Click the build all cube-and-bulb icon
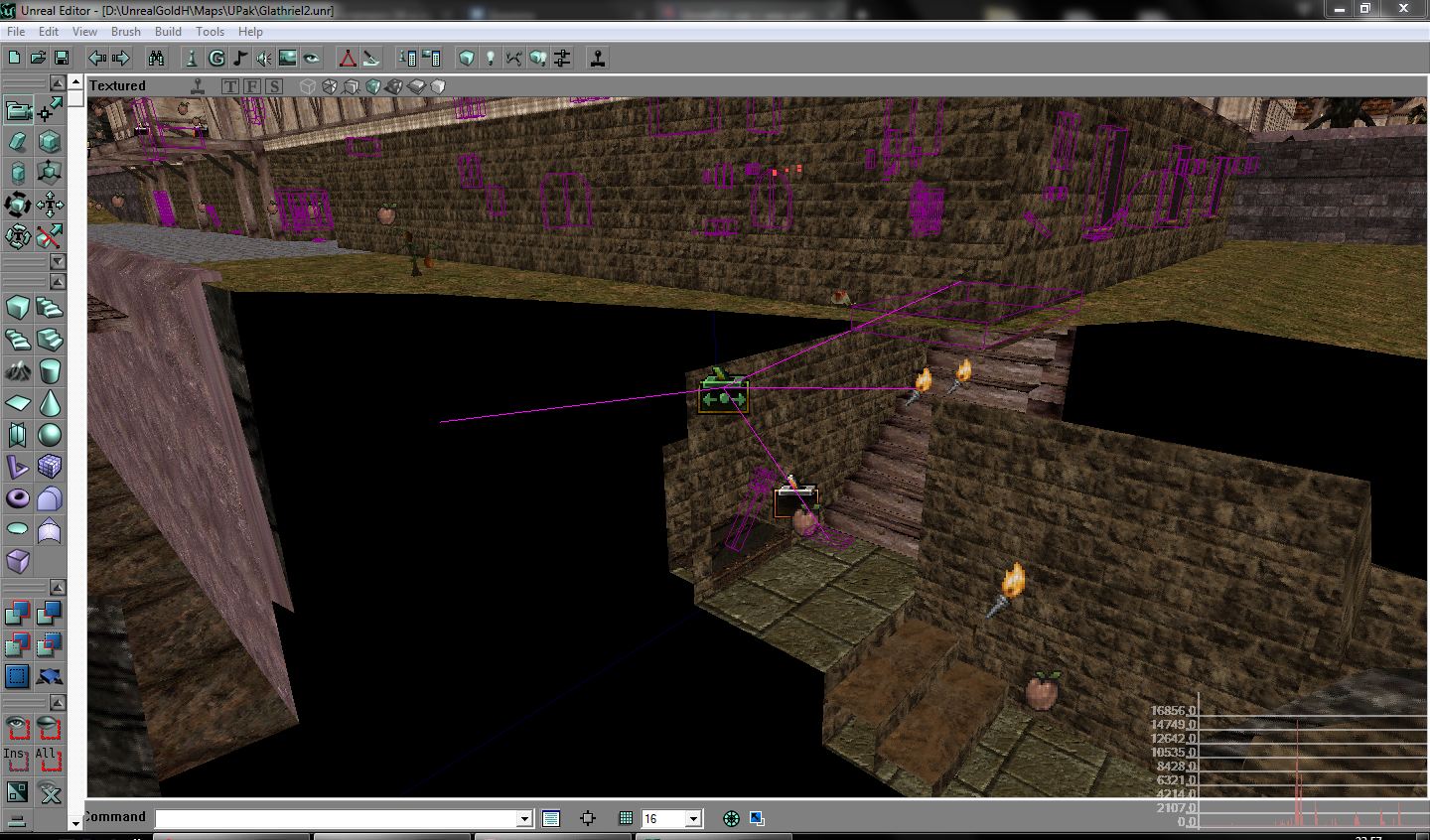The image size is (1430, 840). pyautogui.click(x=538, y=59)
